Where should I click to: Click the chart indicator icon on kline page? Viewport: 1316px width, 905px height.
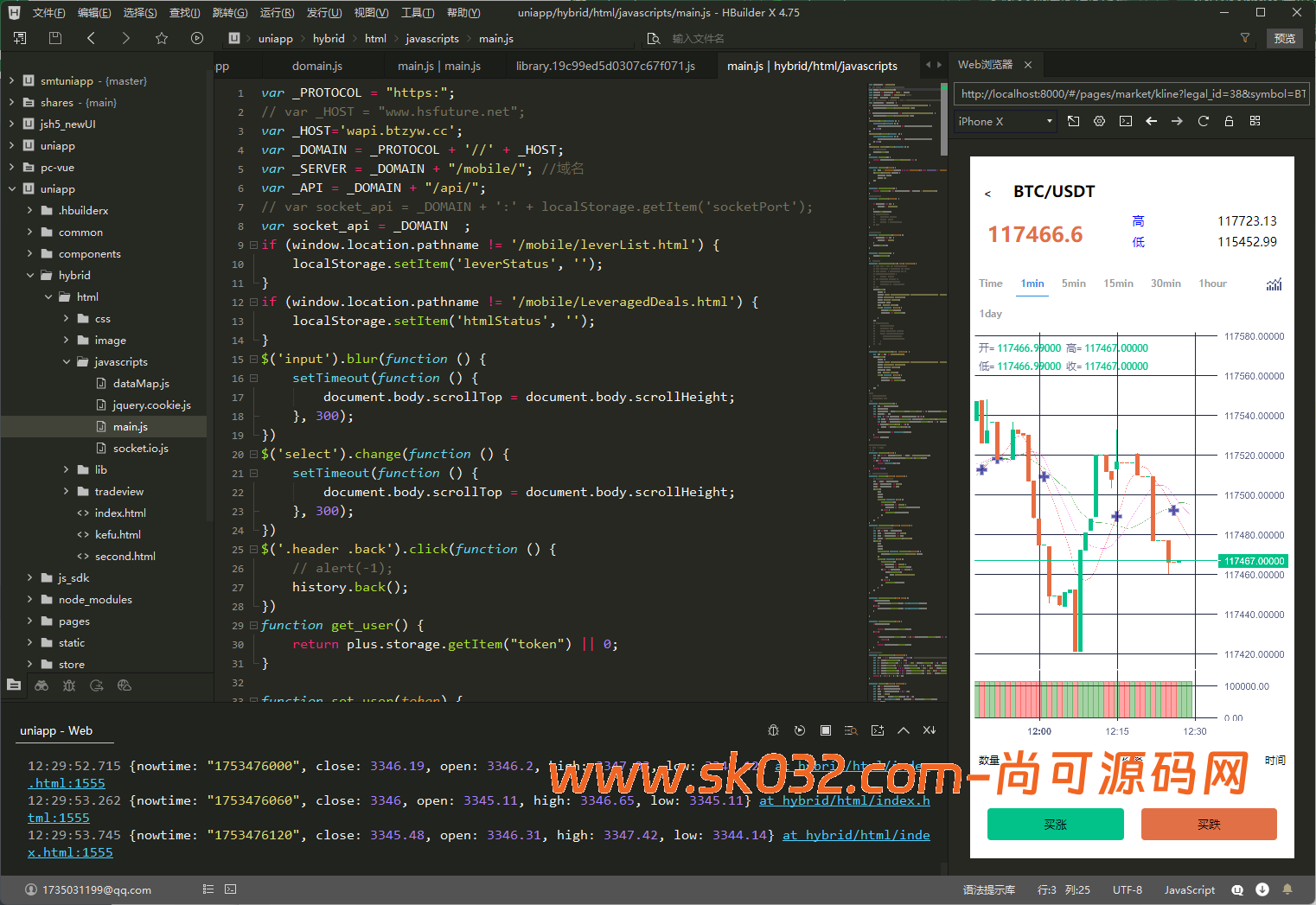1274,284
